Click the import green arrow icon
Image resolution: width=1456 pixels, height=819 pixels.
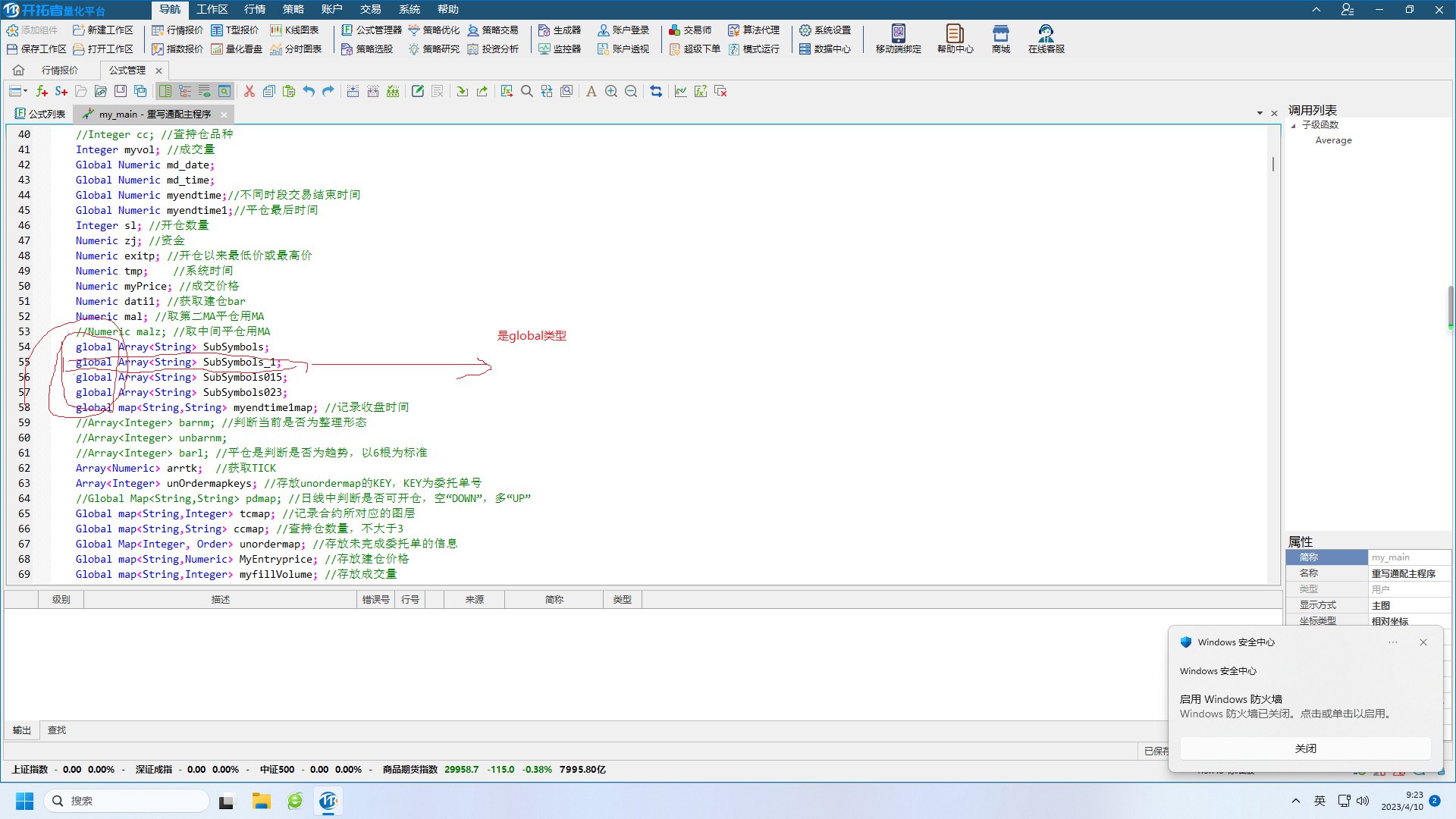click(x=463, y=91)
